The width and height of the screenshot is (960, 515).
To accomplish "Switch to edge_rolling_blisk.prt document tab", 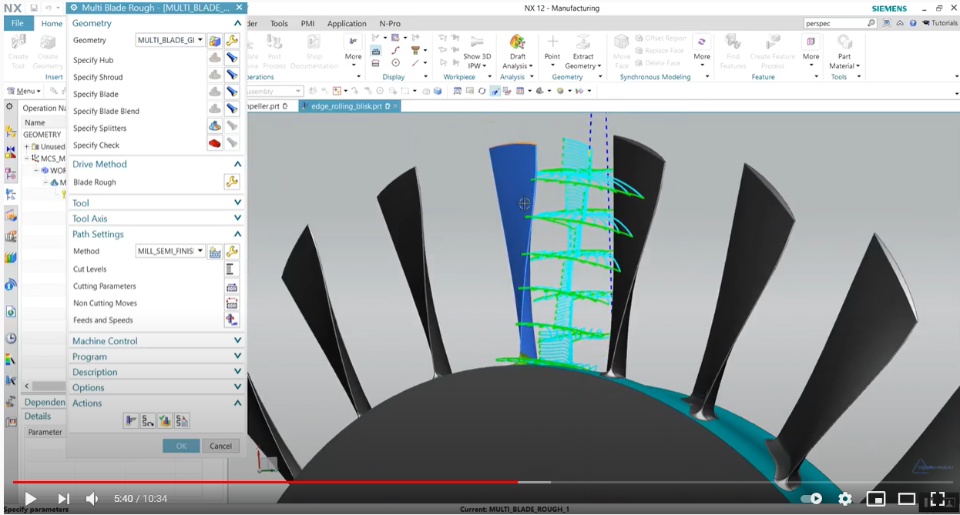I will pos(349,106).
